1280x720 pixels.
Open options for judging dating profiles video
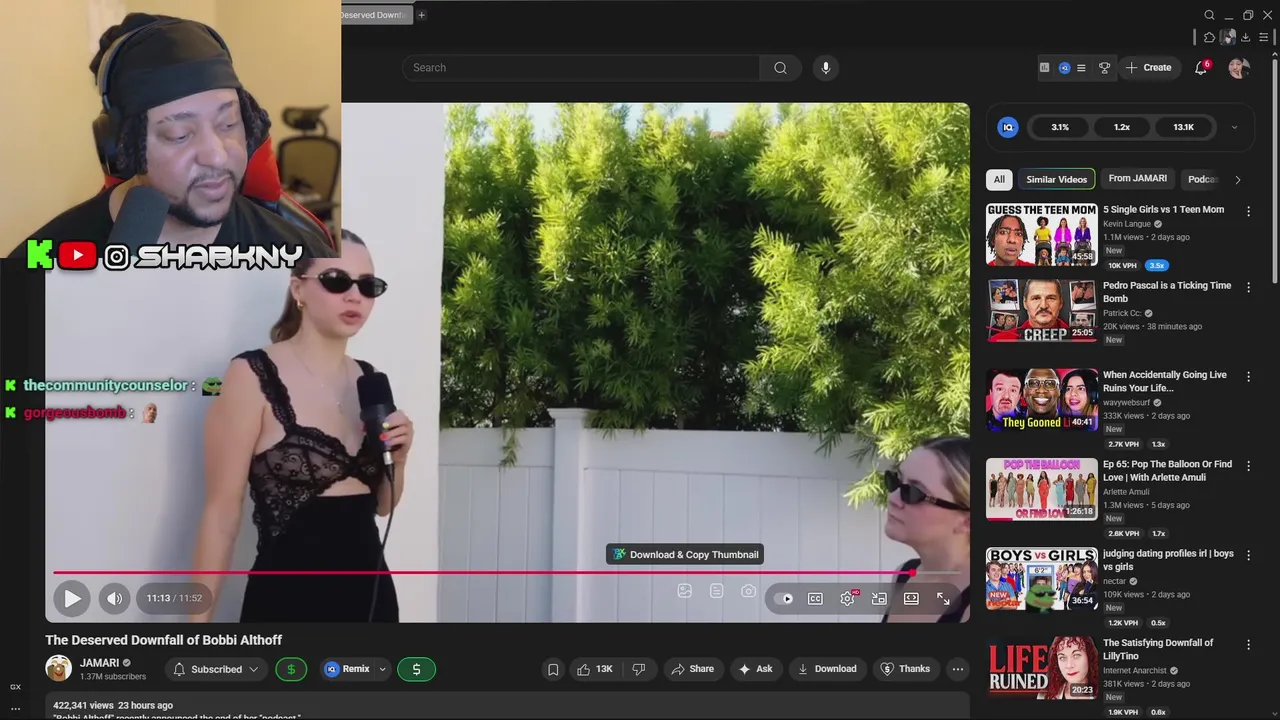pos(1248,555)
